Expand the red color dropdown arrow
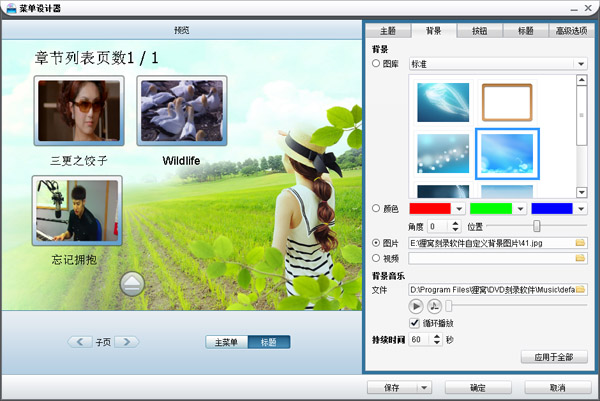 (458, 209)
